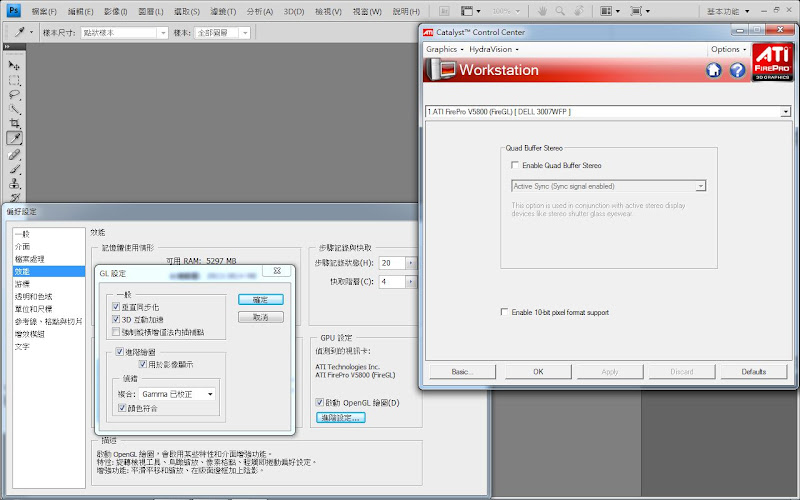
Task: Open 樣本尺寸 sample size dropdown
Action: click(124, 33)
